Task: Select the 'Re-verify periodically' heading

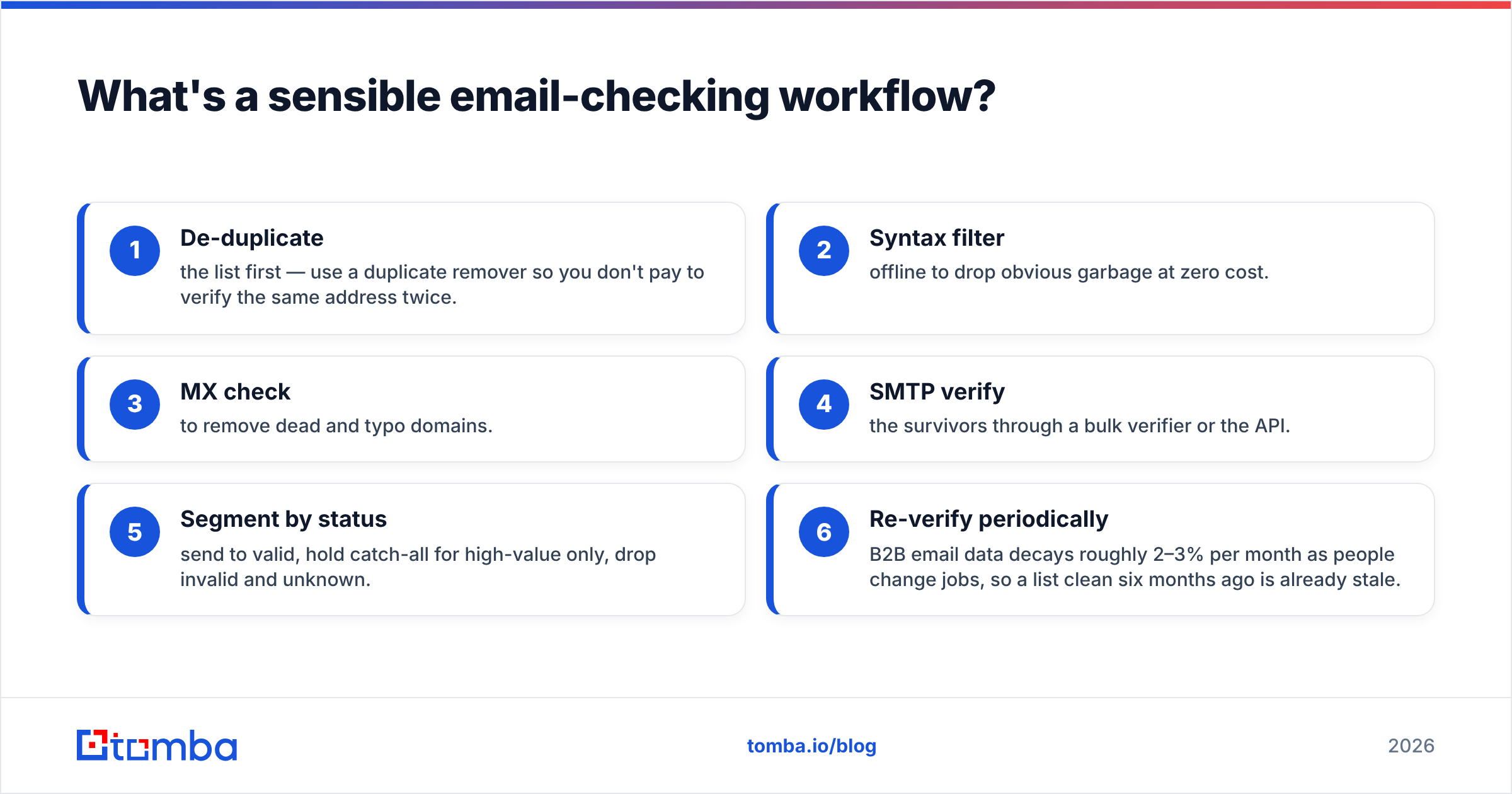Action: tap(989, 519)
